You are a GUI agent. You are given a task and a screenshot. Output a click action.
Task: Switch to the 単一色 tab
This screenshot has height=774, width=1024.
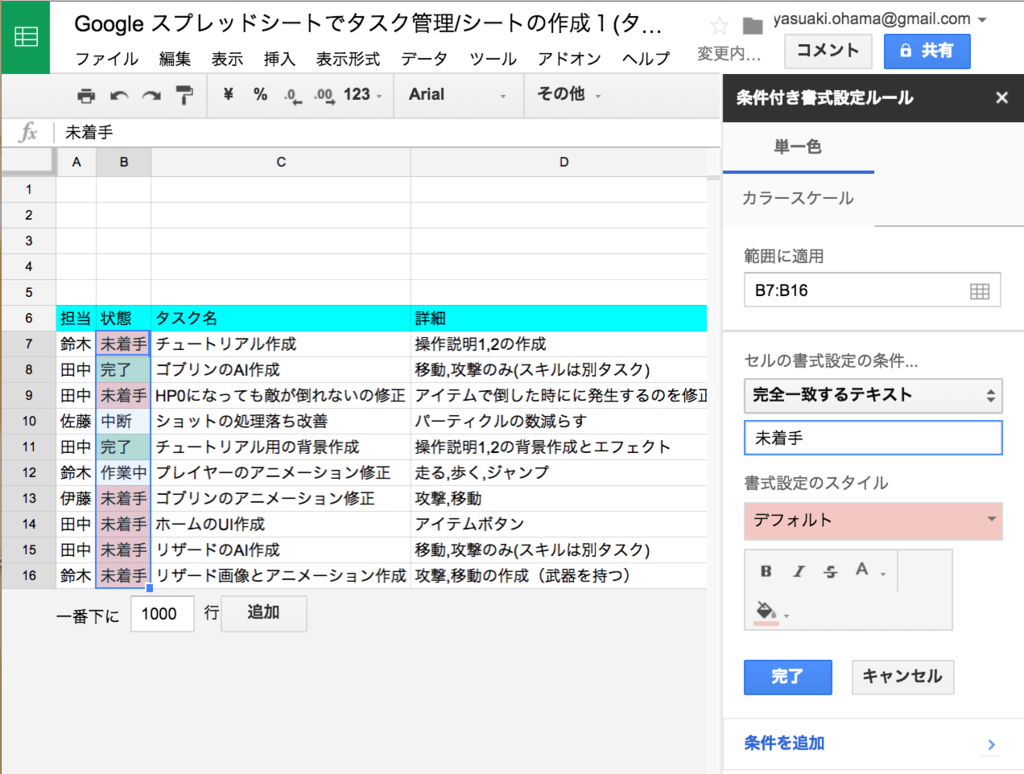tap(798, 147)
